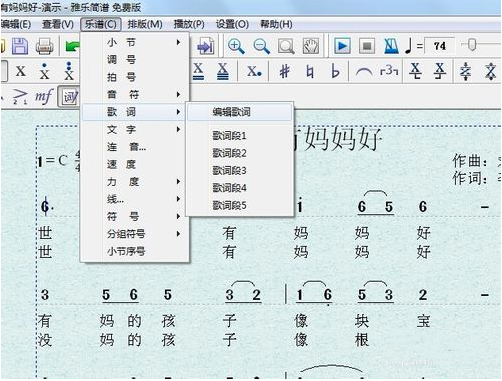Expand the 分组符号 submenu
This screenshot has width=502, height=381.
point(135,234)
